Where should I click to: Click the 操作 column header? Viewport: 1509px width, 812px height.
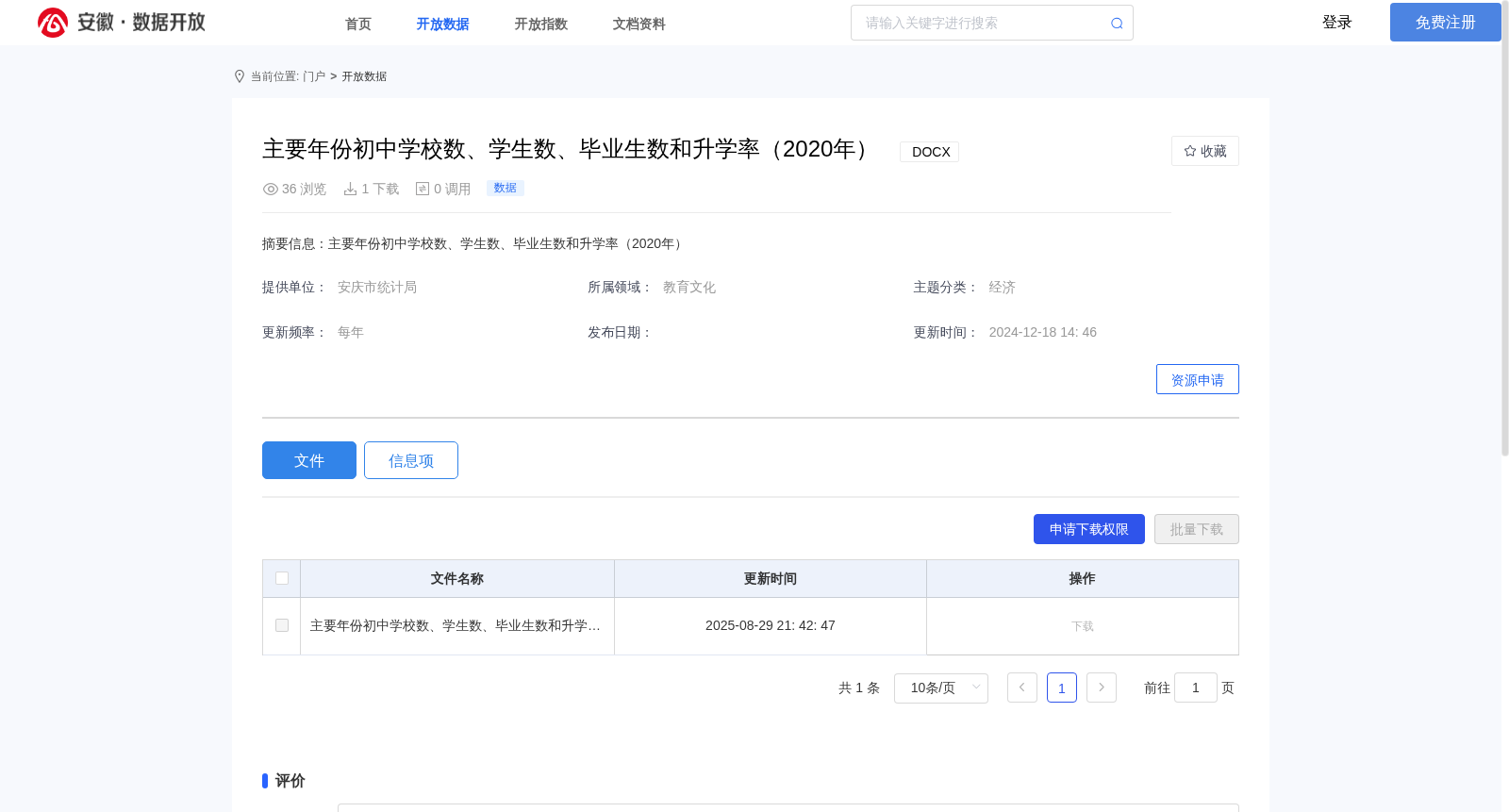coord(1083,578)
